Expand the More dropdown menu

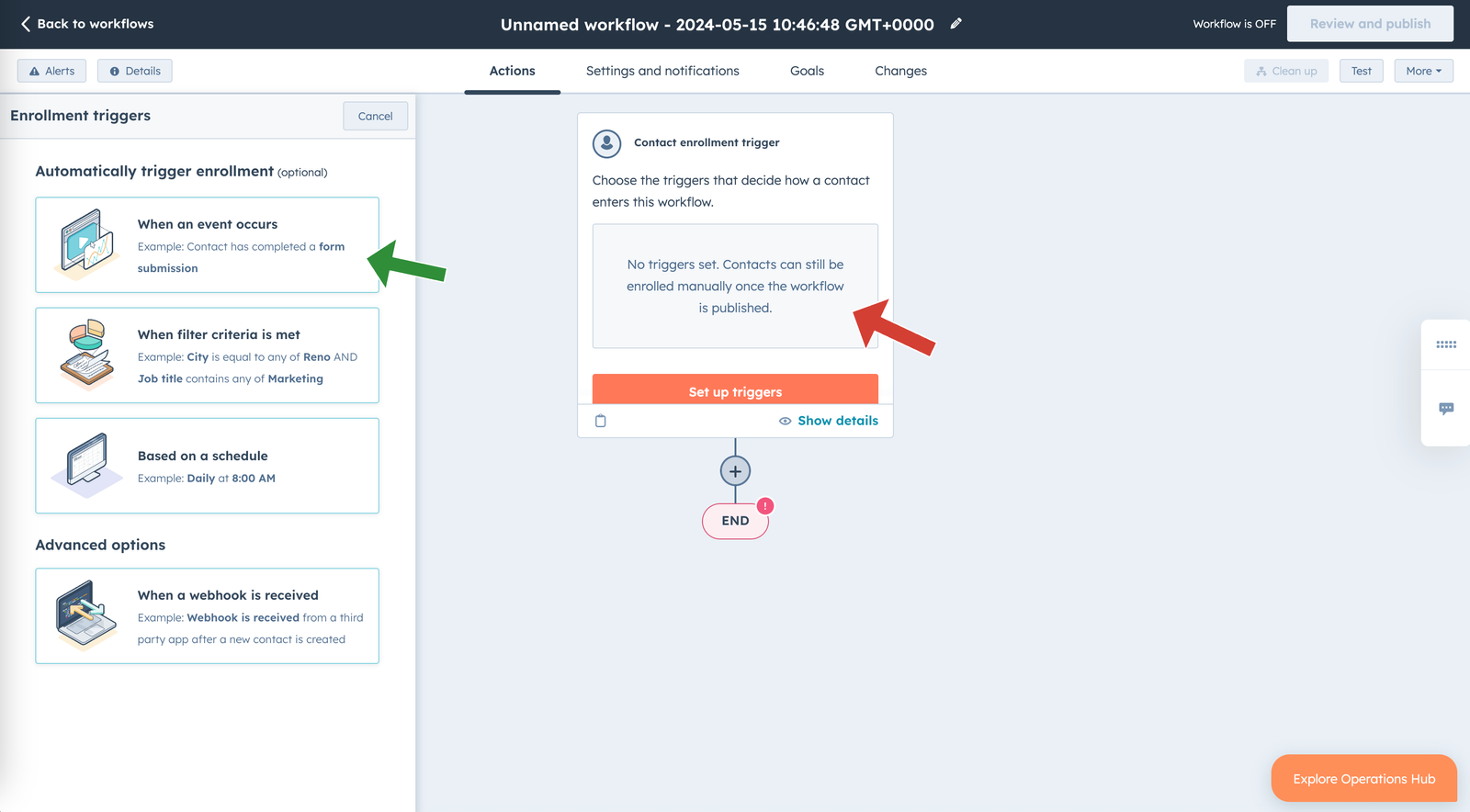[1423, 71]
